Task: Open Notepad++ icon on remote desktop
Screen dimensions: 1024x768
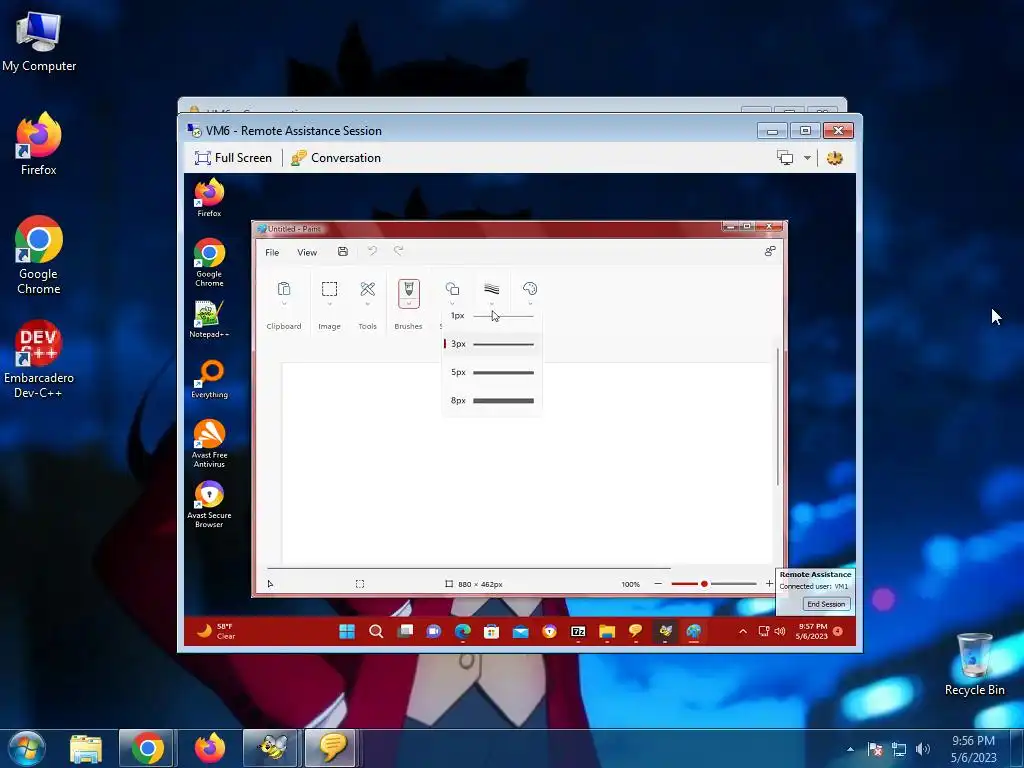Action: tap(209, 319)
